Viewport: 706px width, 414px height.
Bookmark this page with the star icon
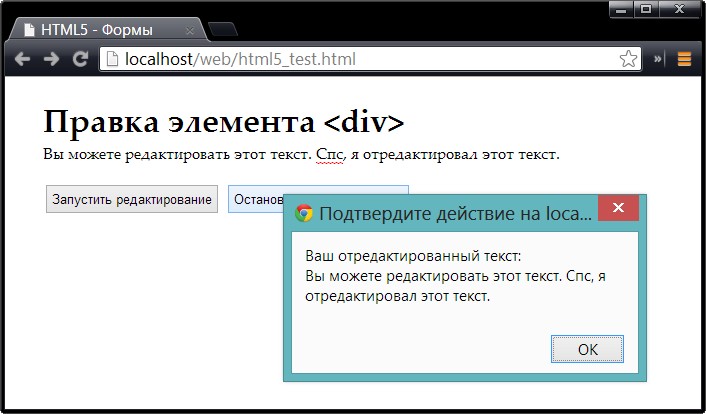pyautogui.click(x=628, y=59)
